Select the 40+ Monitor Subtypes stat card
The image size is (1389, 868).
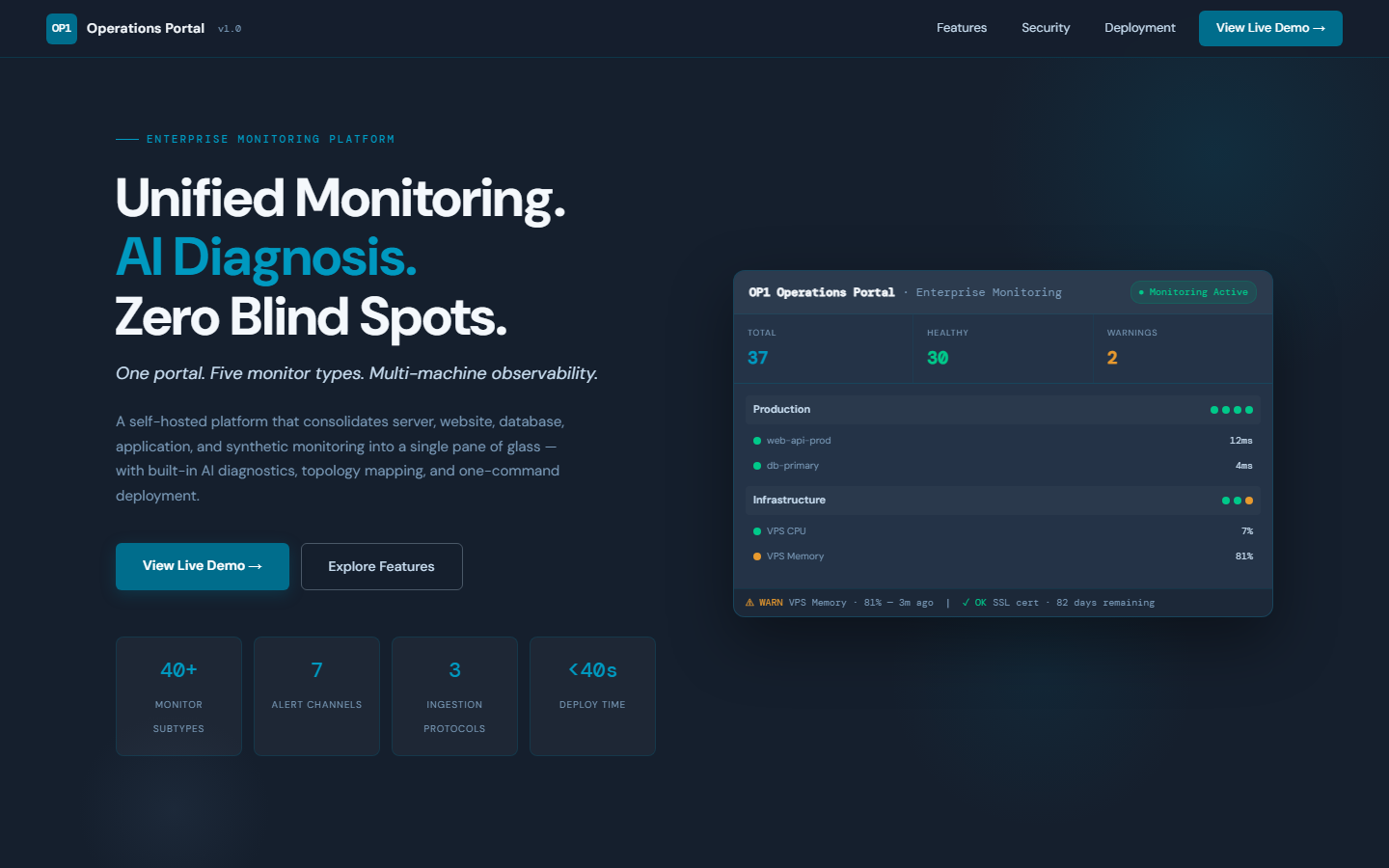(x=178, y=696)
